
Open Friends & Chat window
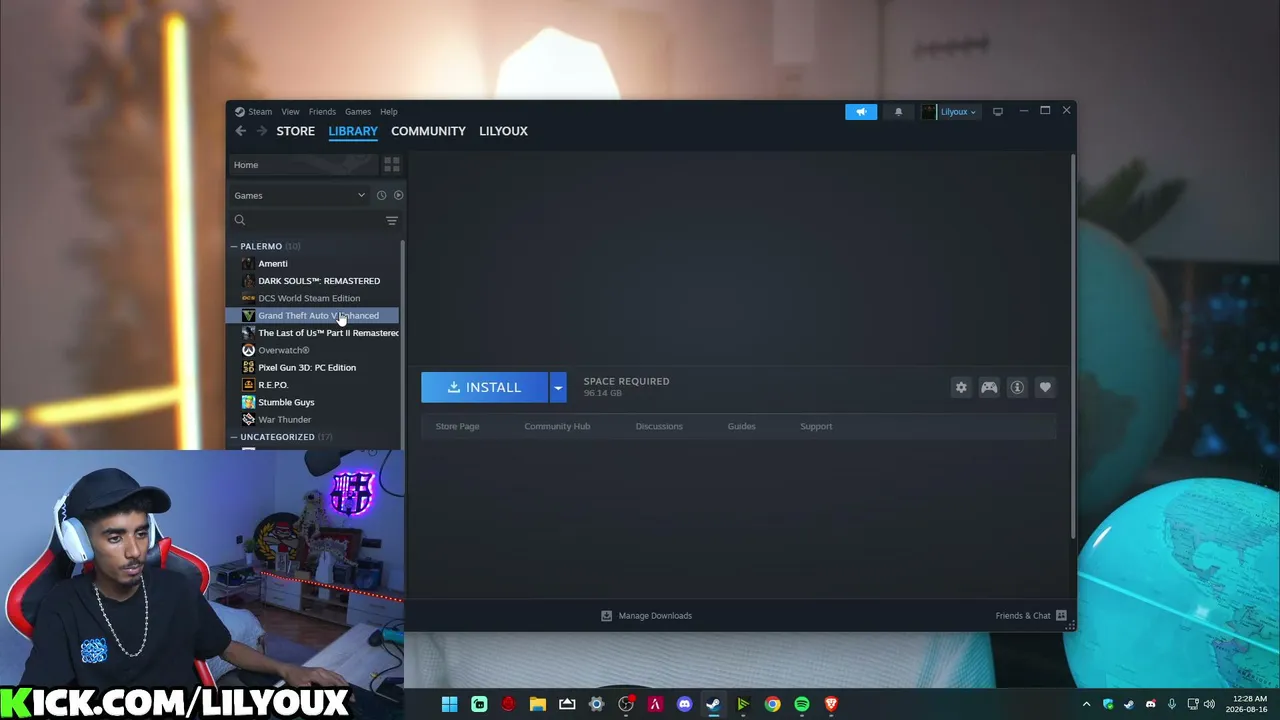(1031, 616)
